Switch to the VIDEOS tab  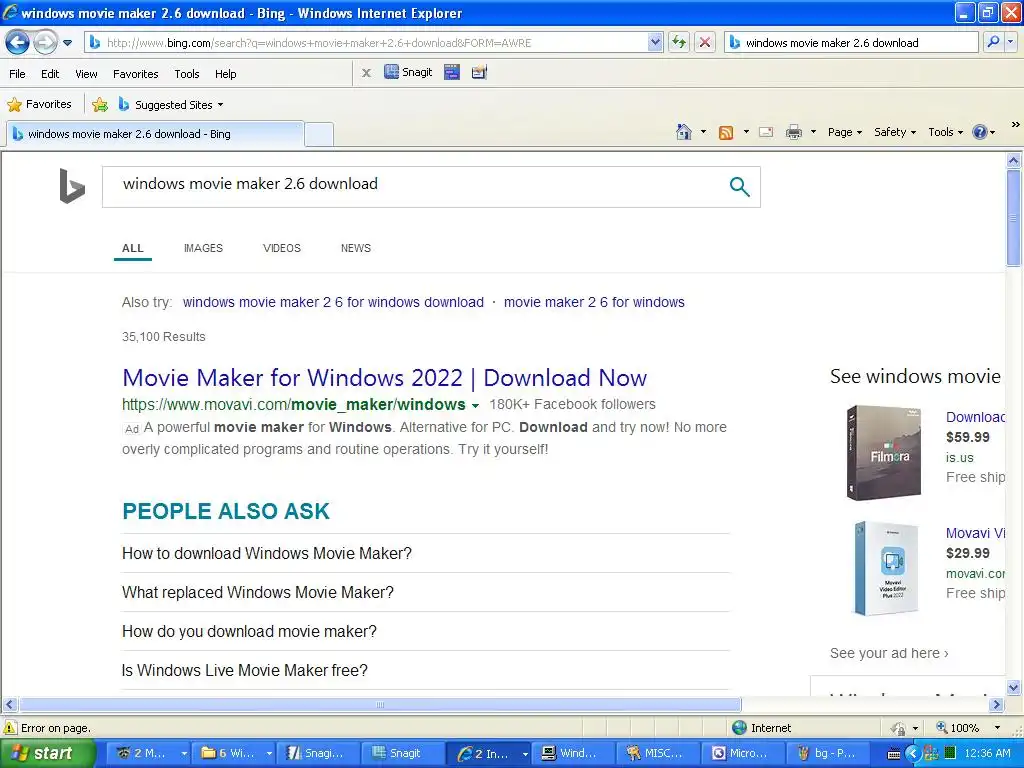point(281,248)
